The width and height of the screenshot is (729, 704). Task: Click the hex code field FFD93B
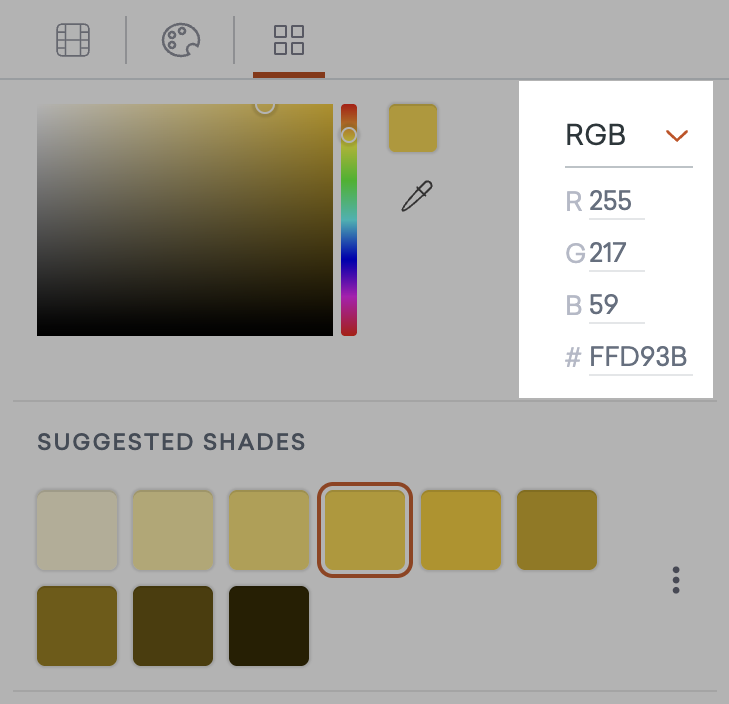point(641,357)
